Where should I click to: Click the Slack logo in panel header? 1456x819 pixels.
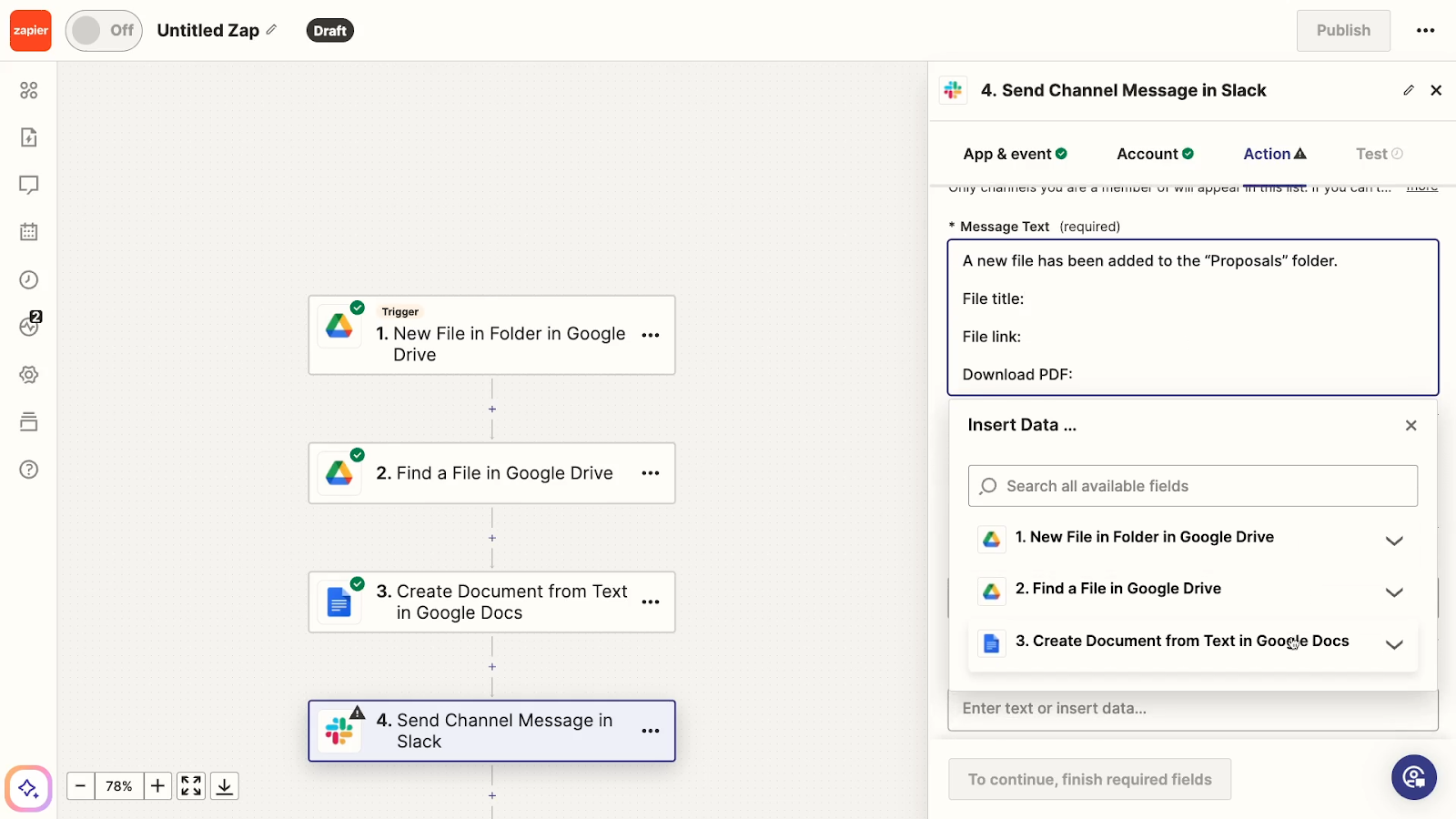(x=953, y=90)
